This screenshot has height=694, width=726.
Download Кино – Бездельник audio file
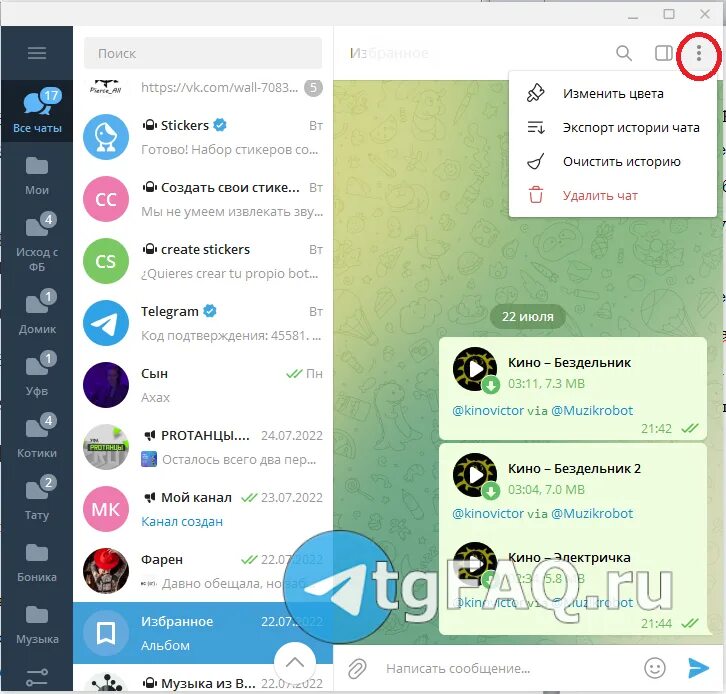(491, 385)
